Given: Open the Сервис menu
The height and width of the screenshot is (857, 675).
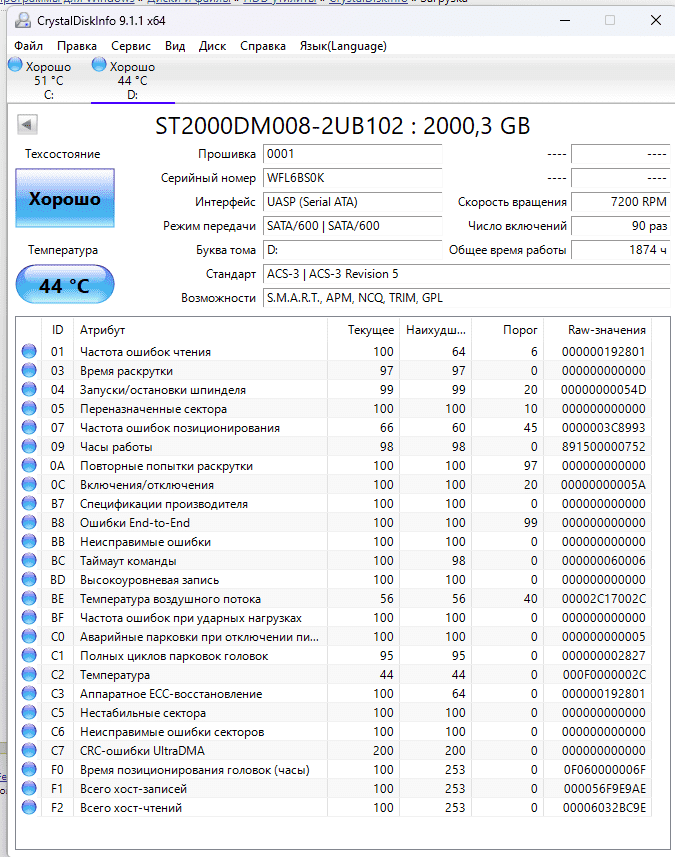Looking at the screenshot, I should 130,46.
